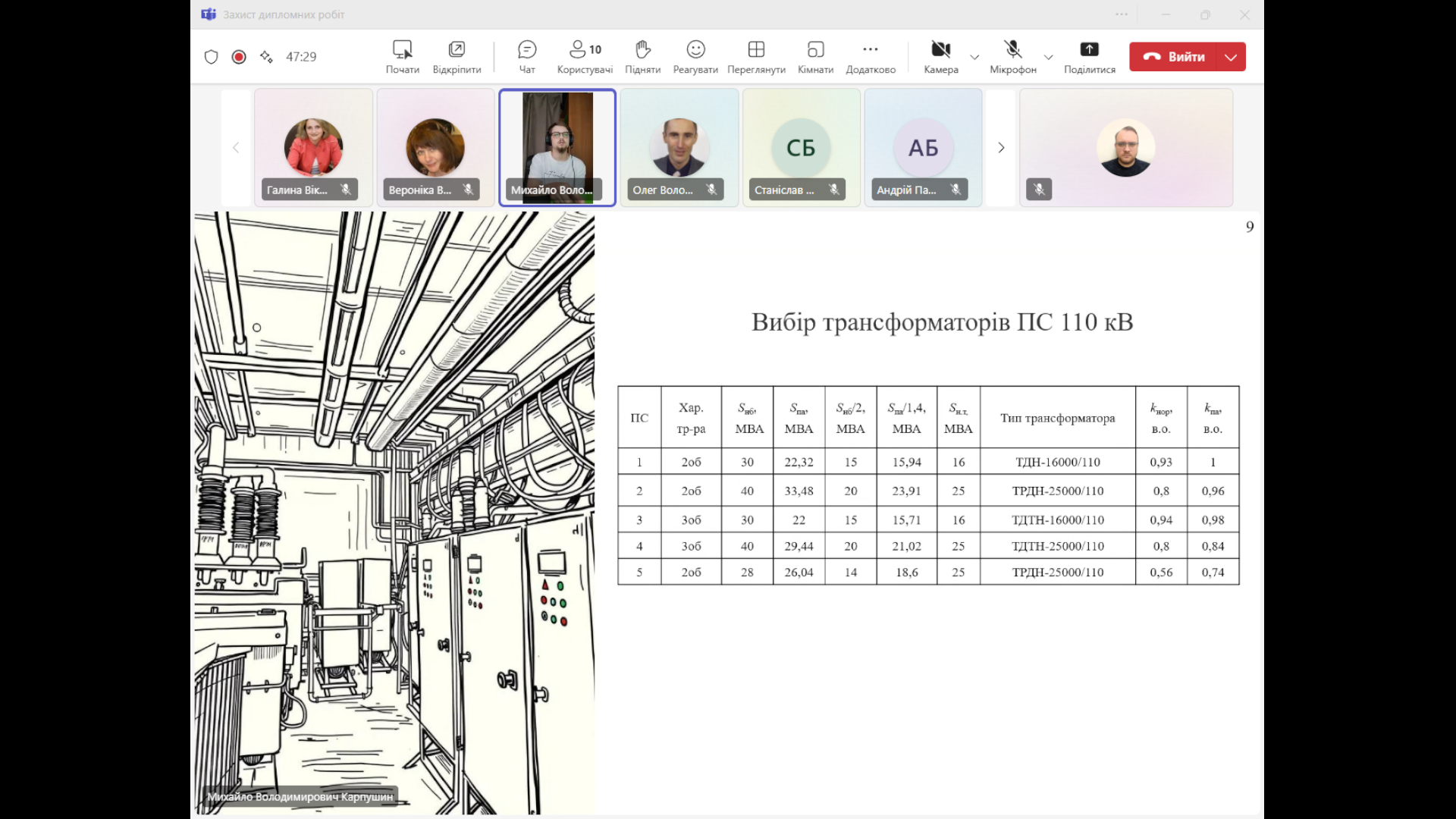
Task: Unmute the microphone (Мікрофон)
Action: 1012,56
